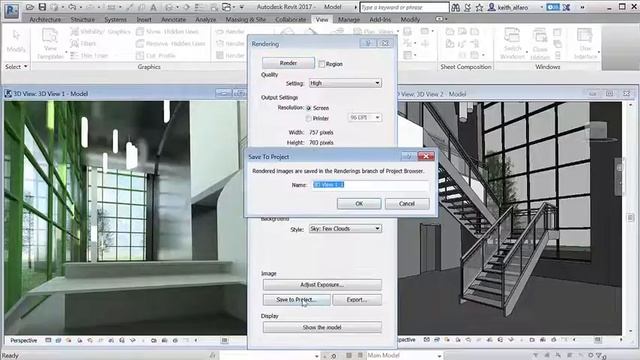Click Filters in the Graphics panel
Viewport: 640px width, 360px height.
pos(84,43)
